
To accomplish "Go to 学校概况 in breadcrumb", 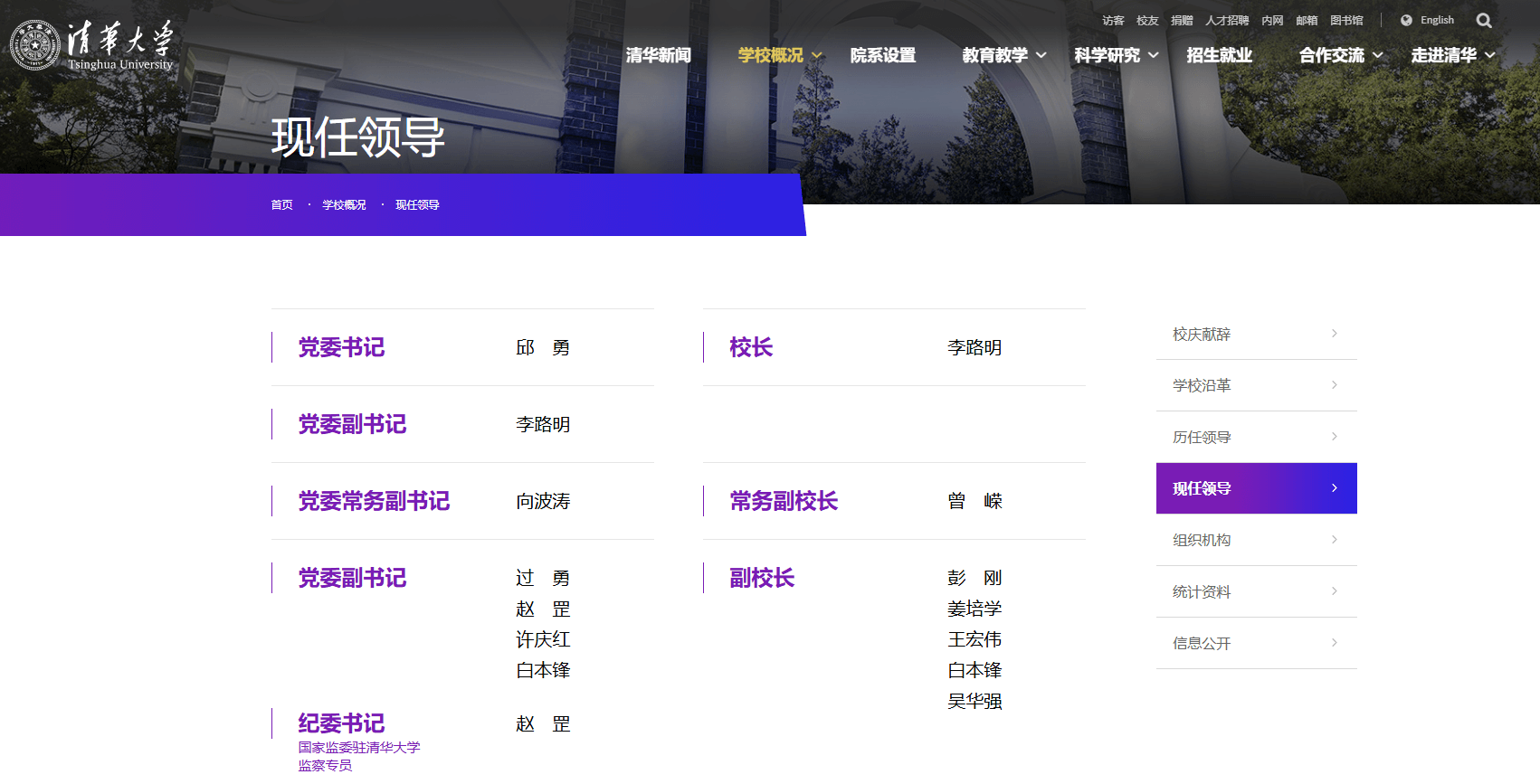I will click(345, 205).
